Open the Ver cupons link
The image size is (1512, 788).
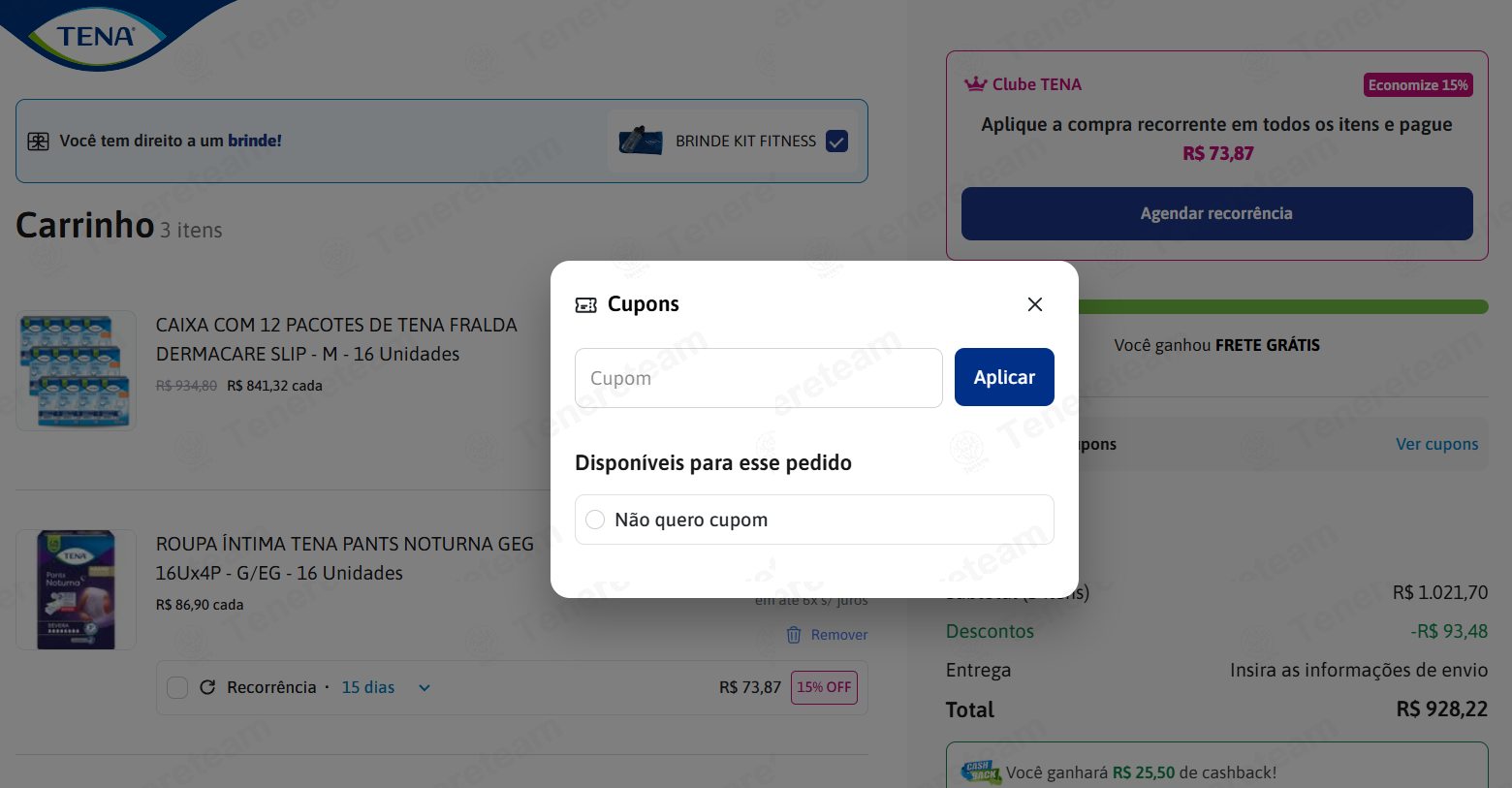pyautogui.click(x=1436, y=444)
